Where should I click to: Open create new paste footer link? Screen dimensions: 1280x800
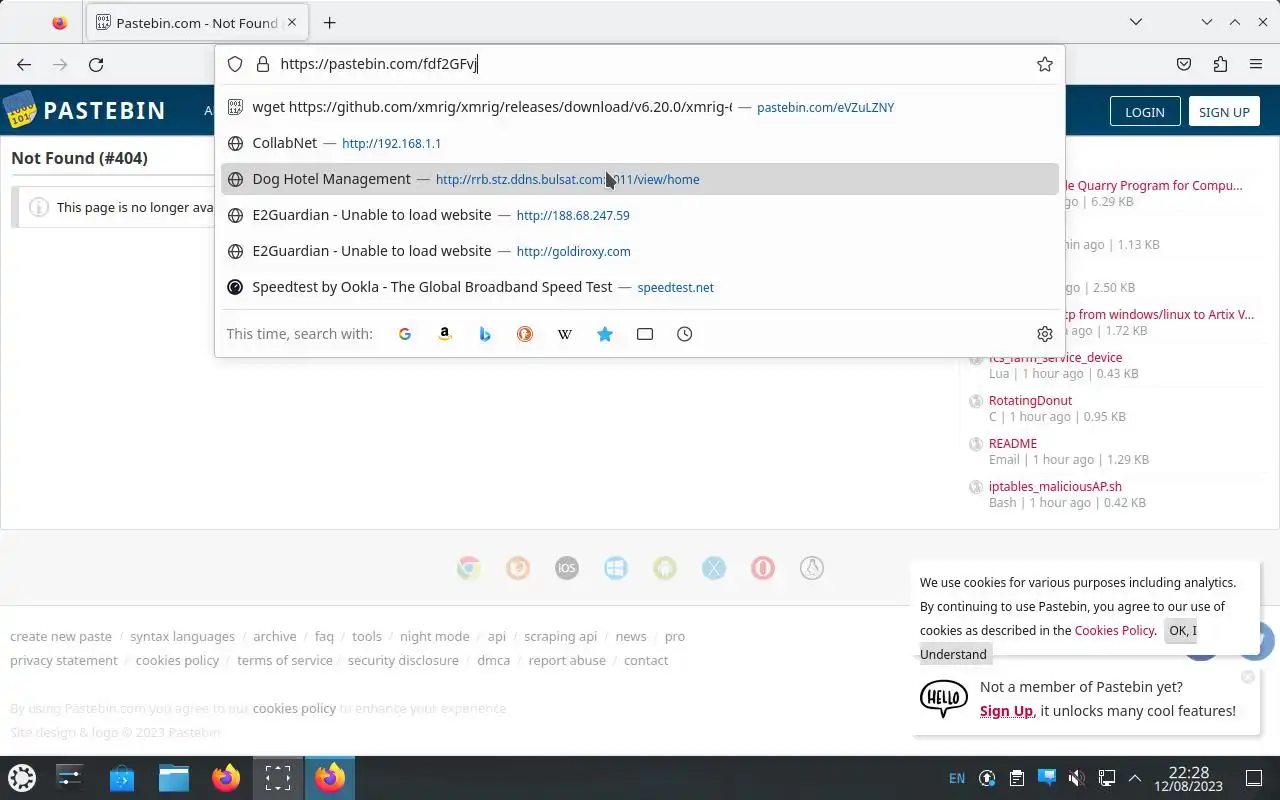point(61,636)
